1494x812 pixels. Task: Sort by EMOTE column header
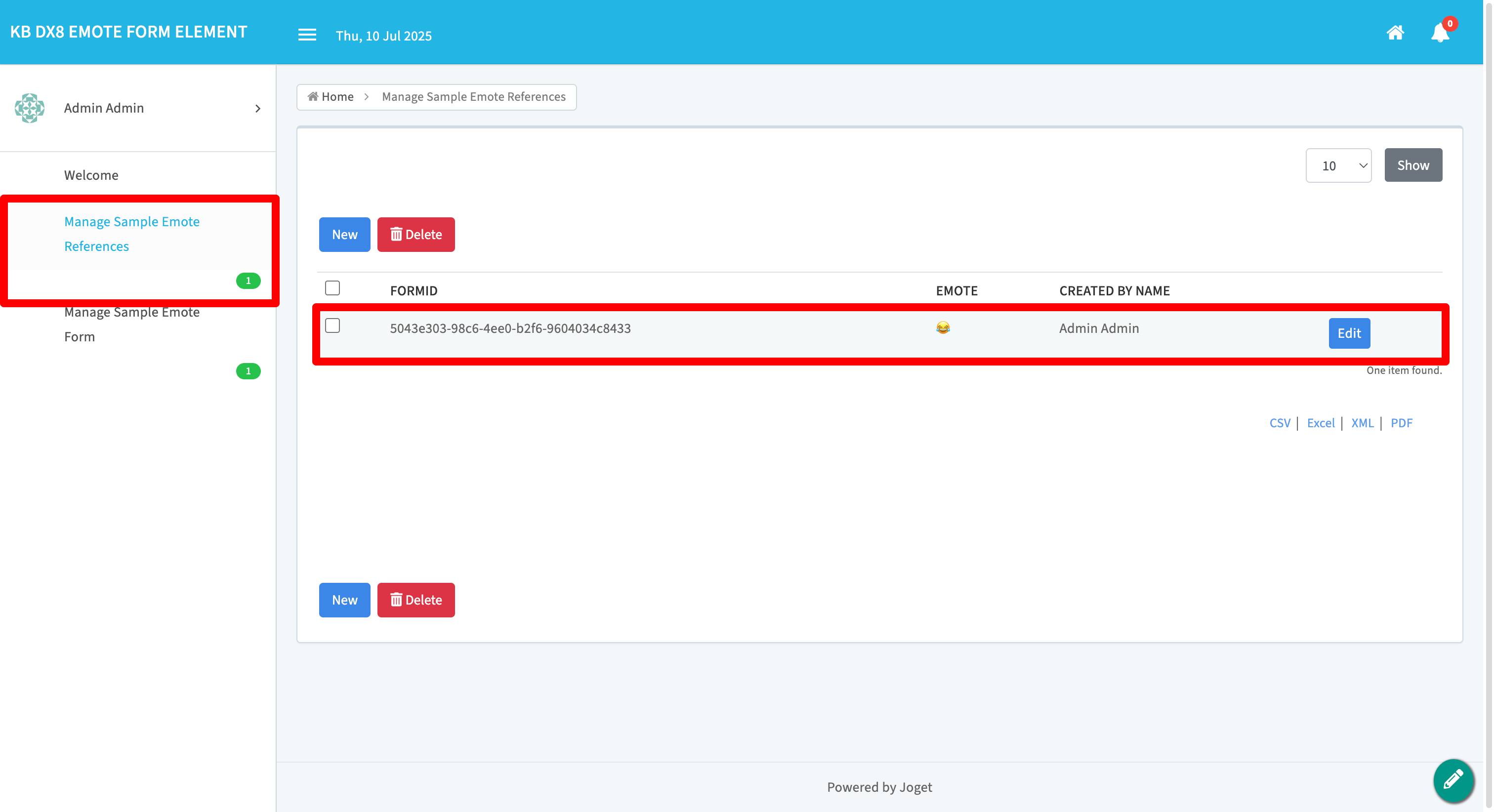pyautogui.click(x=956, y=290)
